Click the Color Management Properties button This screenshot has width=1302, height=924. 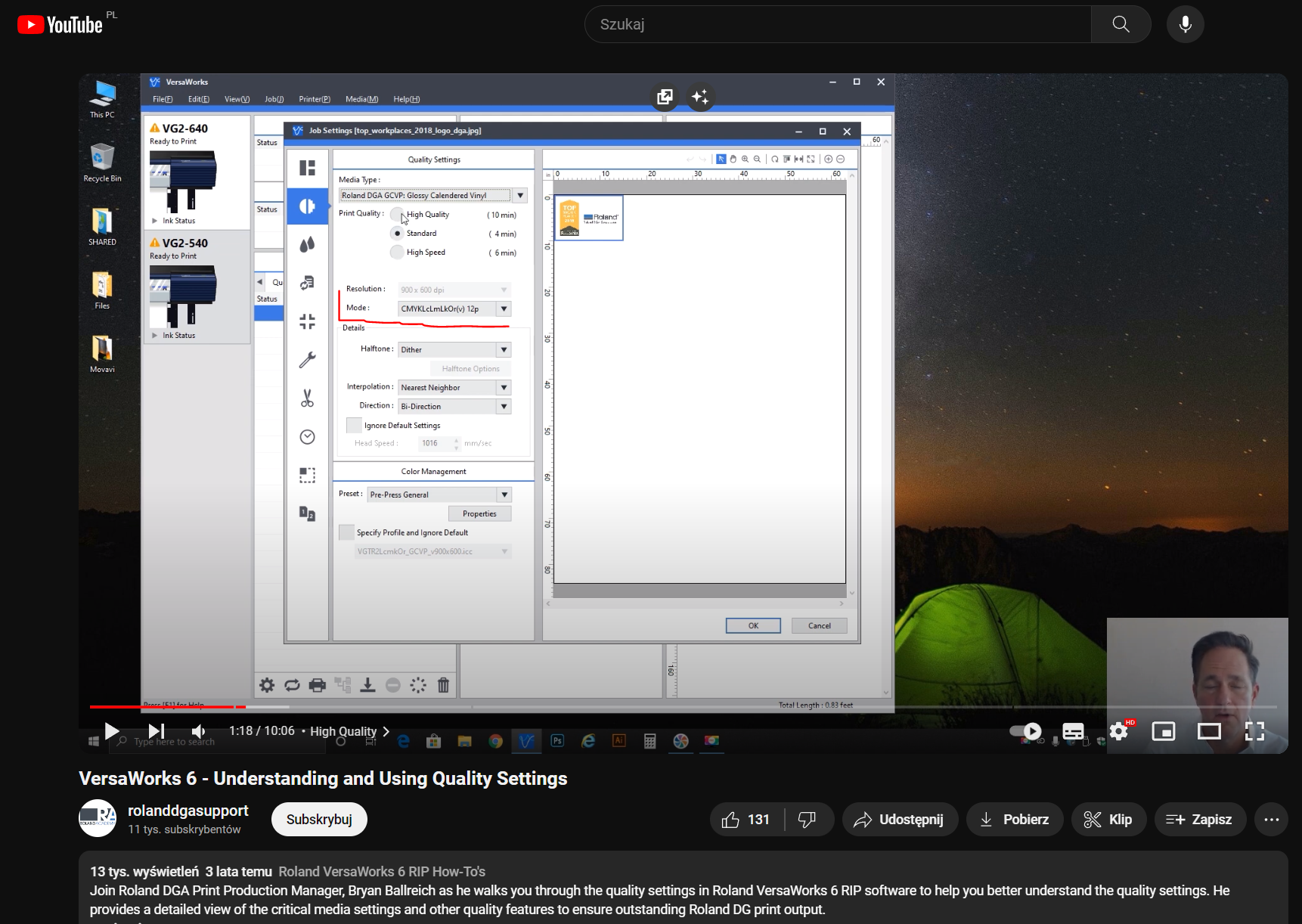pyautogui.click(x=480, y=513)
